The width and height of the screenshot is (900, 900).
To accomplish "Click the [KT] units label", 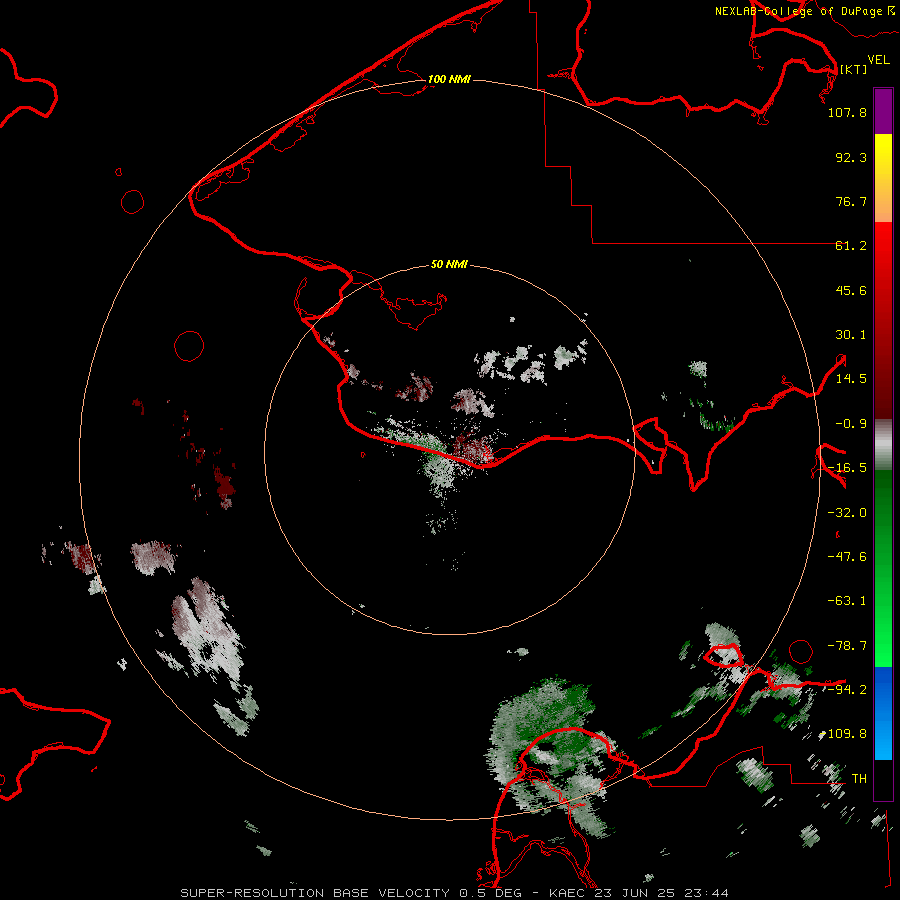I will (x=853, y=69).
